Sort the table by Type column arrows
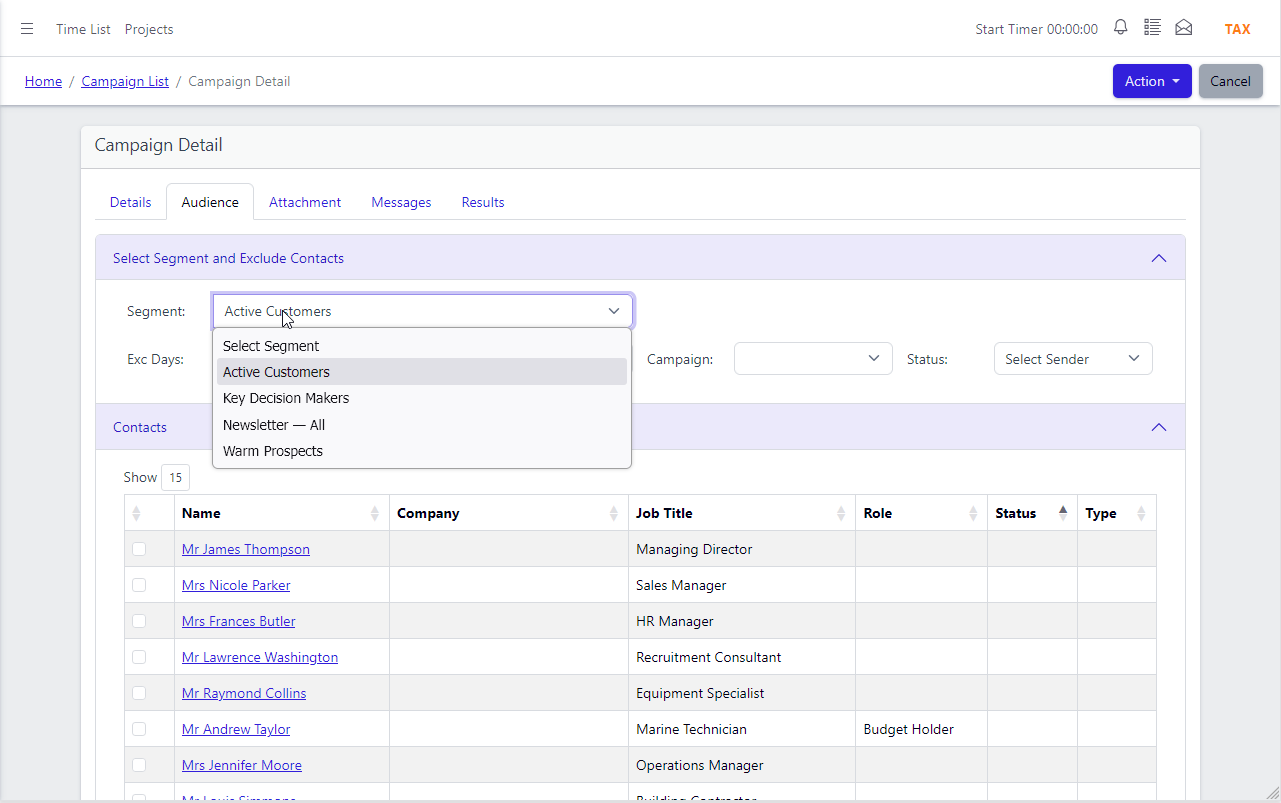 pyautogui.click(x=1141, y=513)
